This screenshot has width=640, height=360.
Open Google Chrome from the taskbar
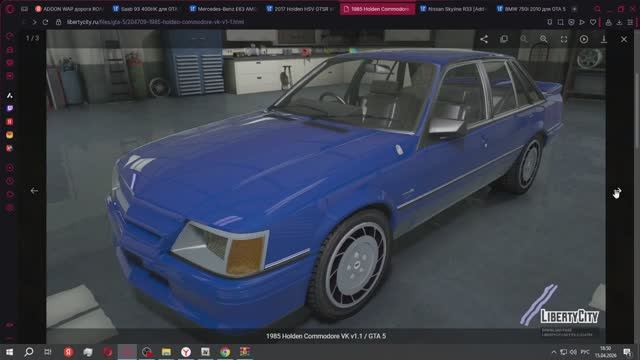pos(225,351)
